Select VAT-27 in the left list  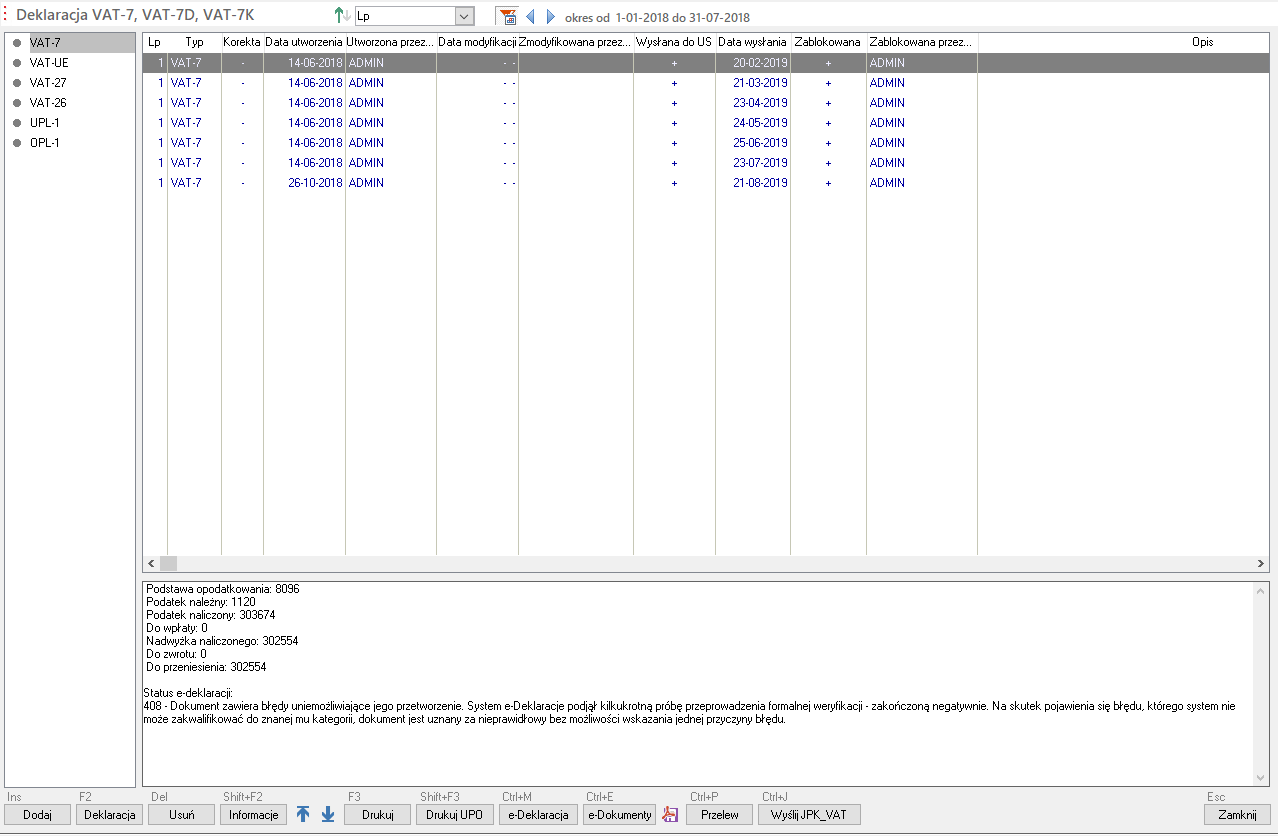48,83
